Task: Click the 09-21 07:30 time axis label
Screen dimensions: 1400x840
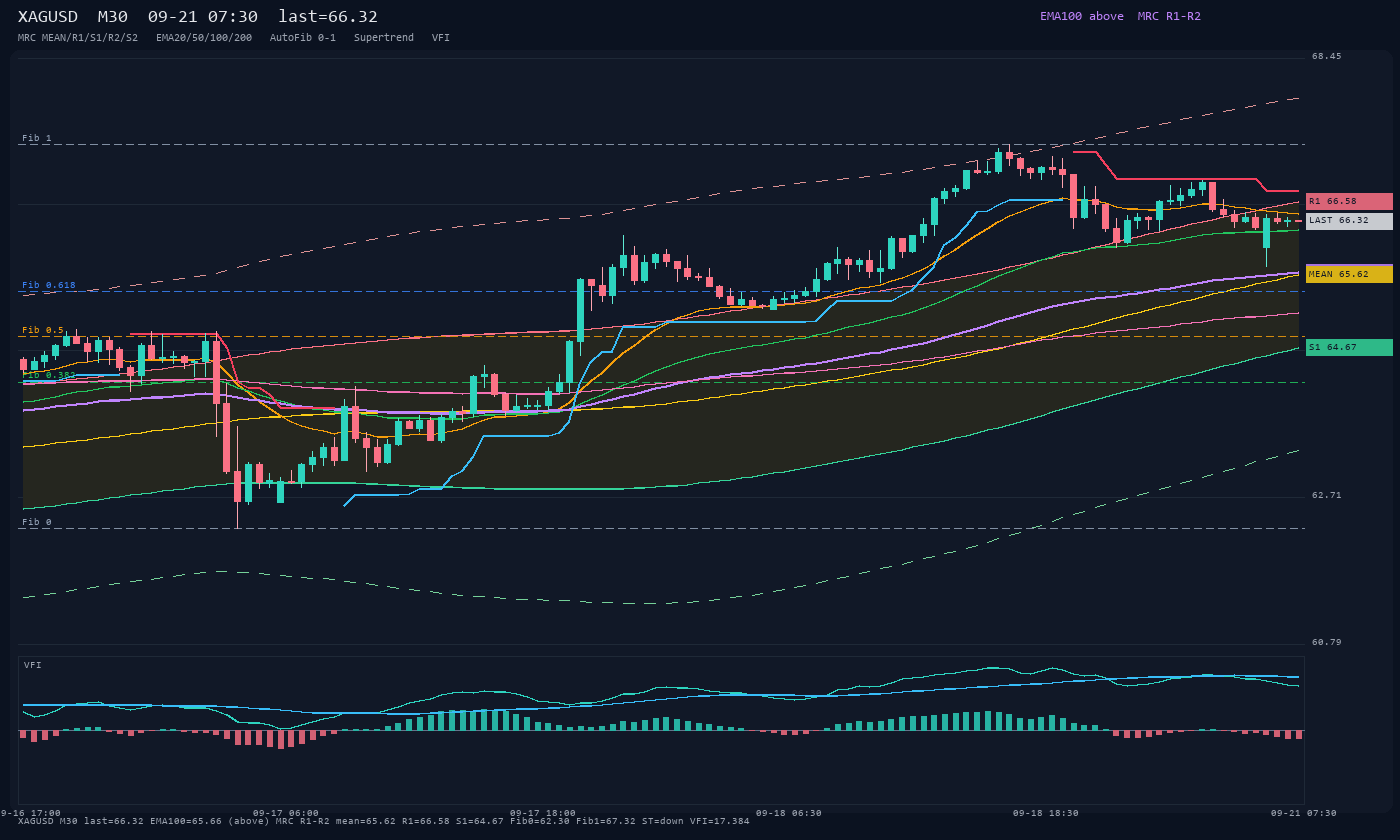Action: pyautogui.click(x=1304, y=813)
